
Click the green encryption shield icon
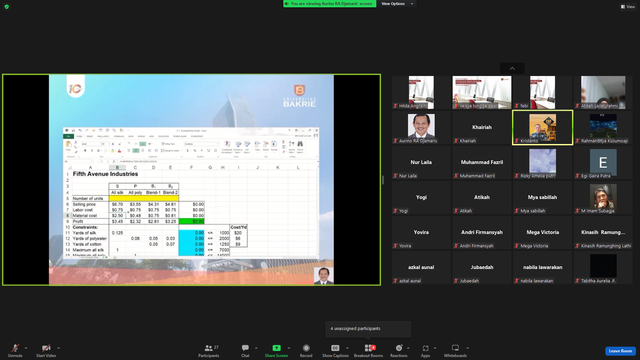[x=7, y=7]
